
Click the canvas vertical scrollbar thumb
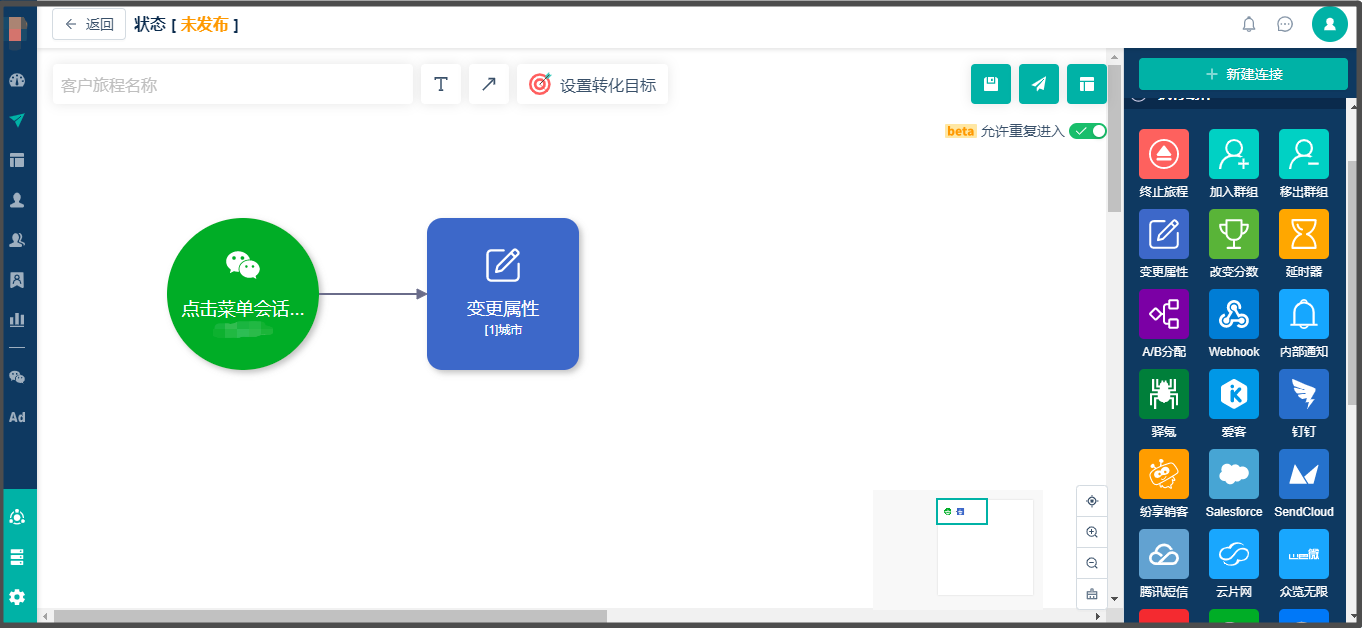(x=1115, y=138)
